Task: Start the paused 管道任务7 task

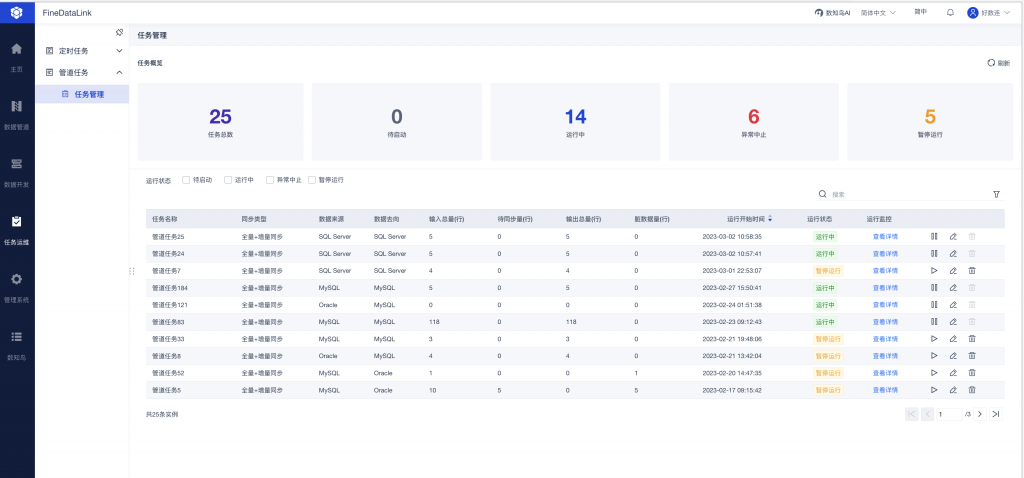Action: [934, 270]
